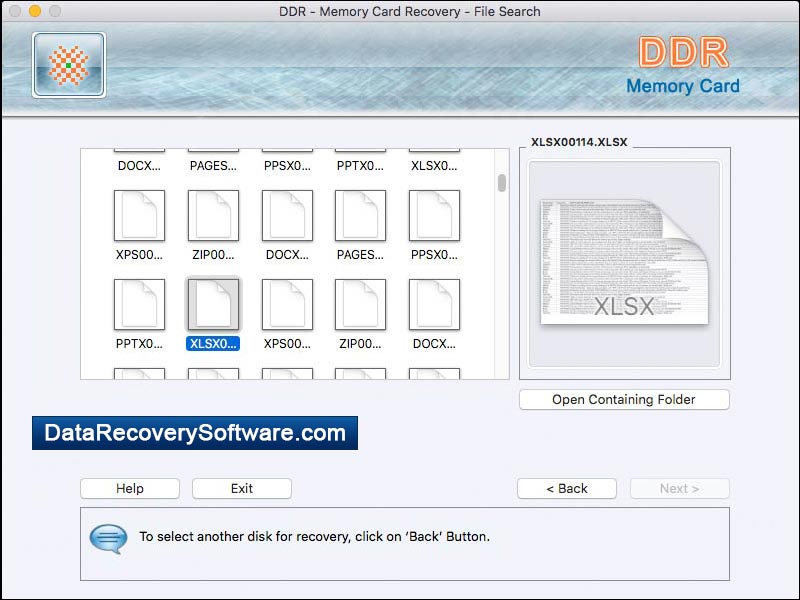Image resolution: width=800 pixels, height=600 pixels.
Task: Click the speech bubble info icon
Action: click(107, 537)
